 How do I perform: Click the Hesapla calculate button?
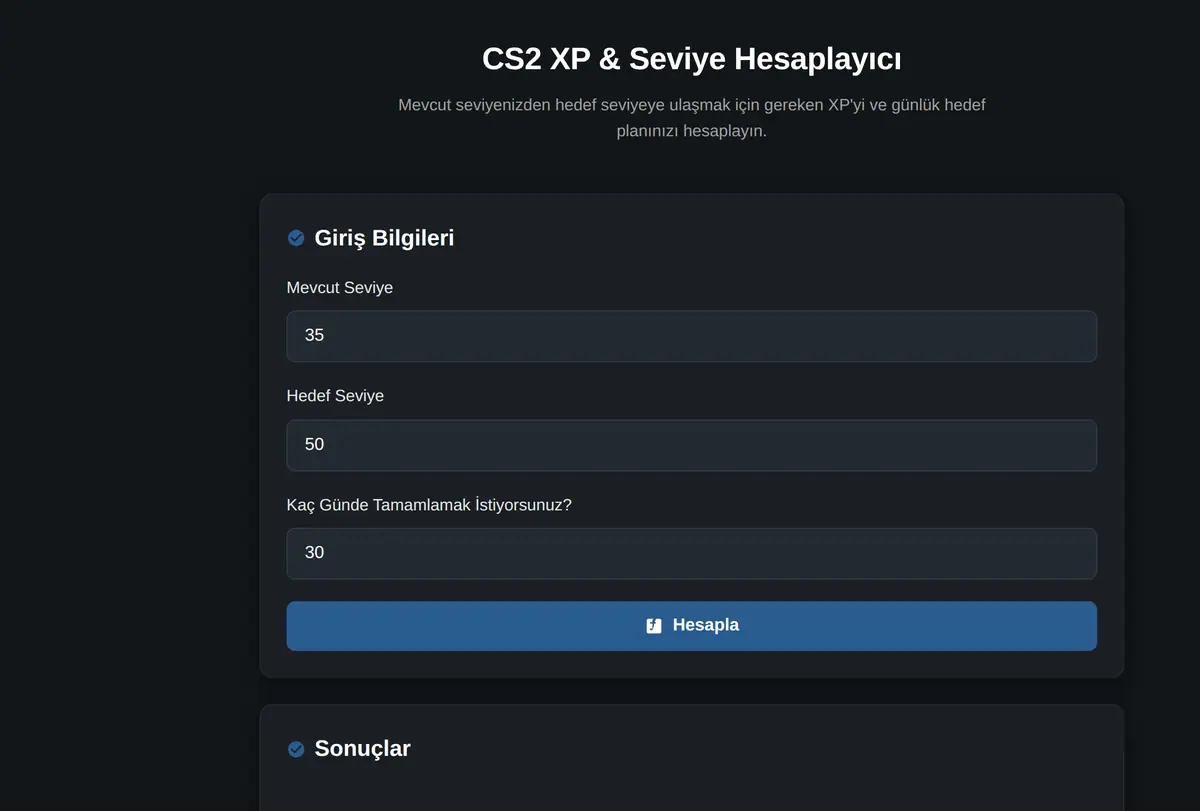(x=691, y=626)
